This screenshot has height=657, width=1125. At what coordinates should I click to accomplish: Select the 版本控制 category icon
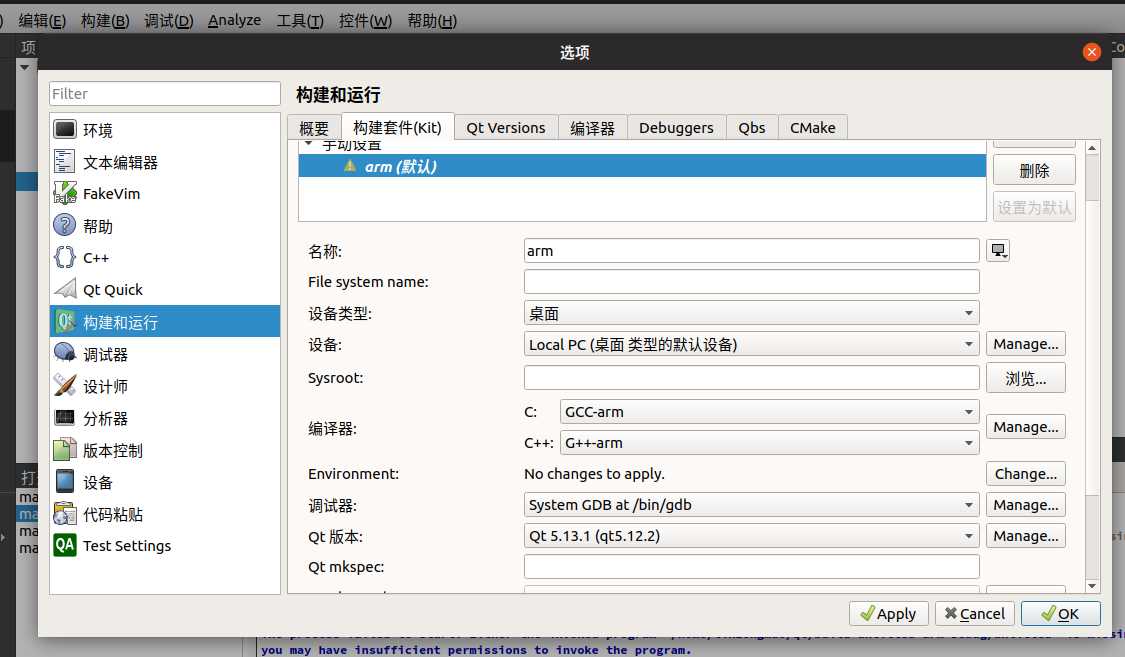point(65,450)
